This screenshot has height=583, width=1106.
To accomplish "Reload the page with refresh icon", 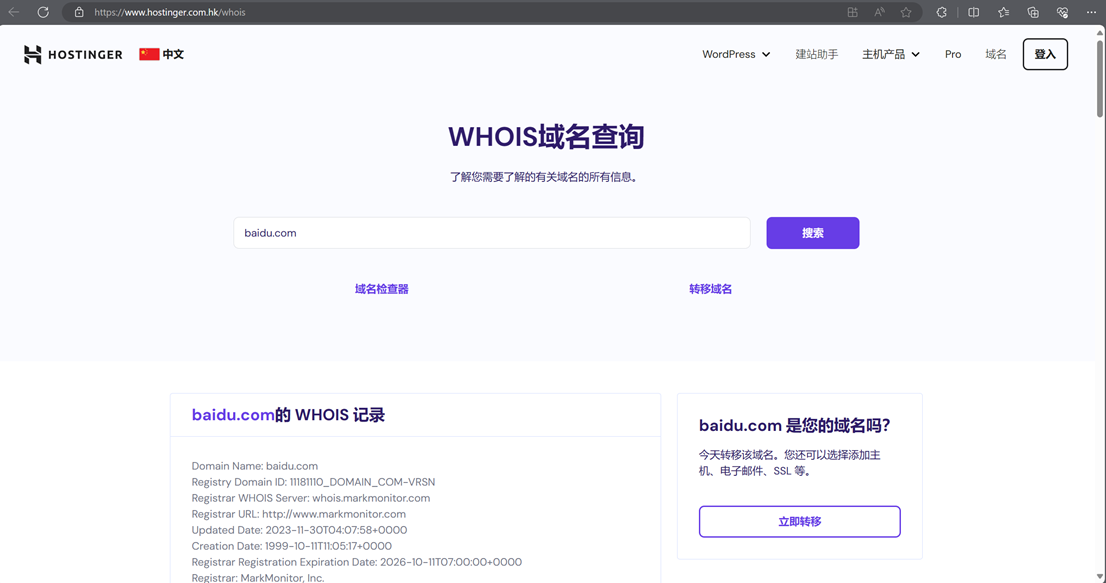I will pos(43,12).
